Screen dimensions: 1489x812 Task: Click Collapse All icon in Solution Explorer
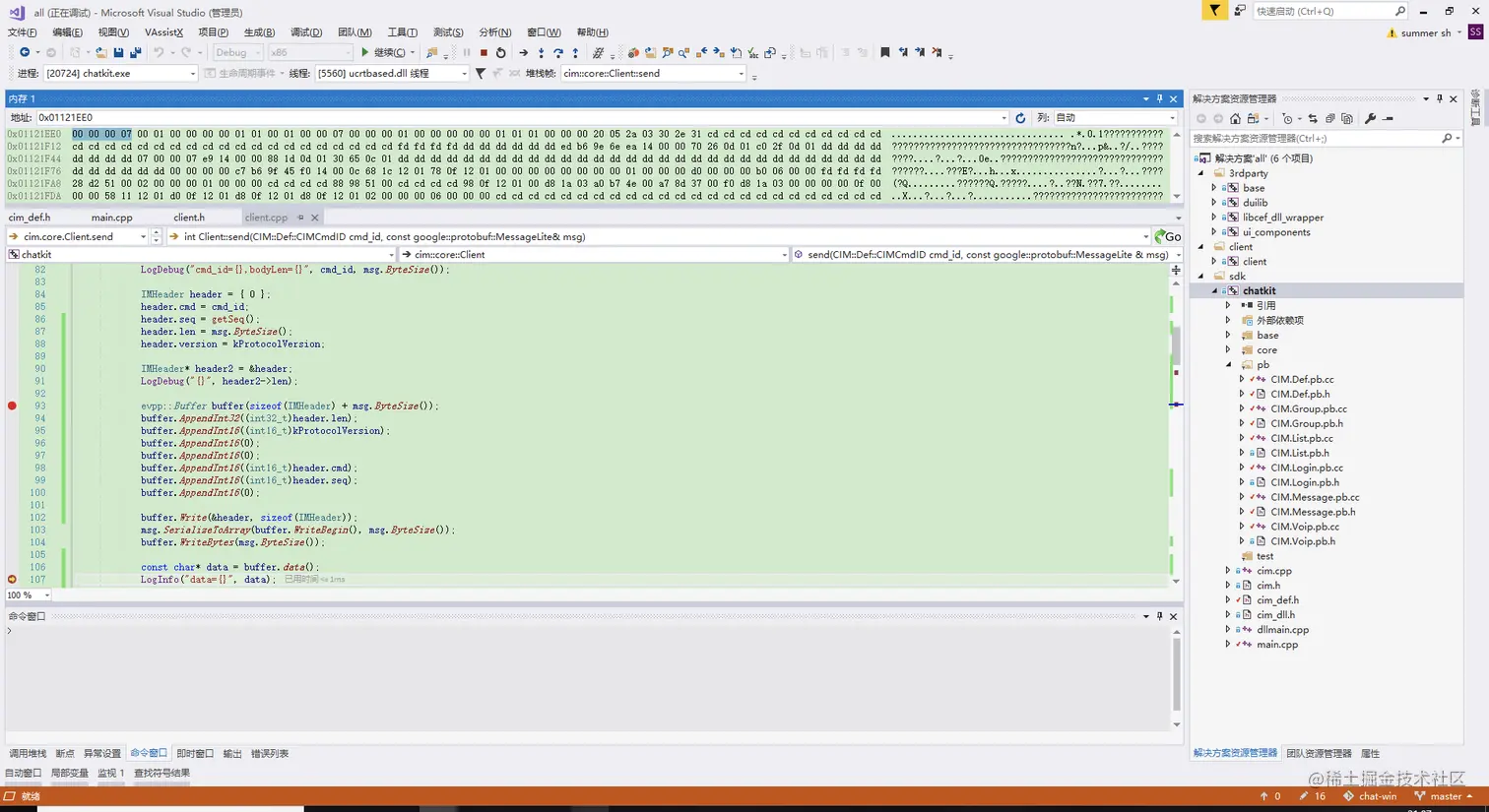(x=1329, y=119)
